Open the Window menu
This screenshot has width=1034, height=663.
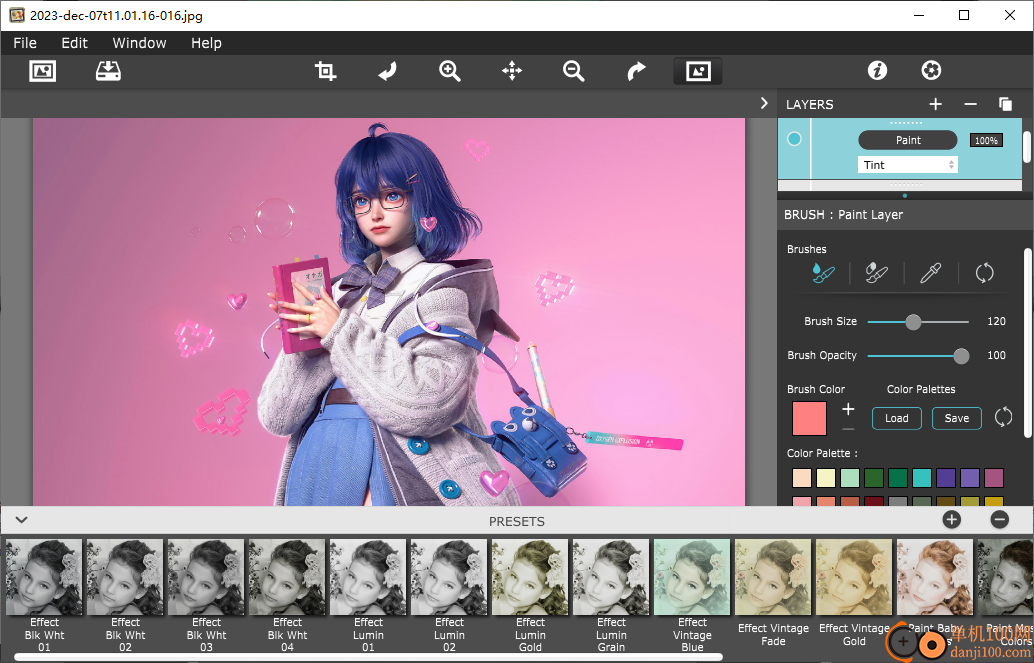tap(139, 43)
